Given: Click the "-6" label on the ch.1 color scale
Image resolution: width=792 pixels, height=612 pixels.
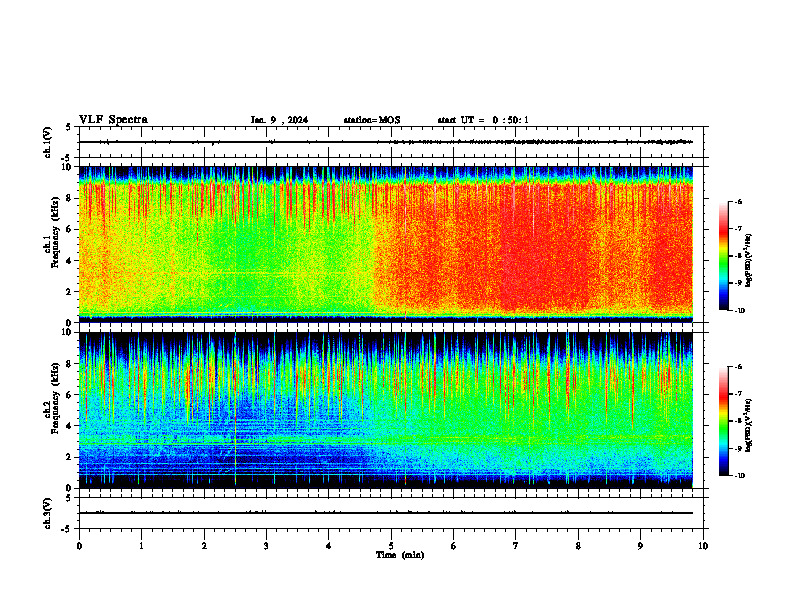Looking at the screenshot, I should pos(737,202).
